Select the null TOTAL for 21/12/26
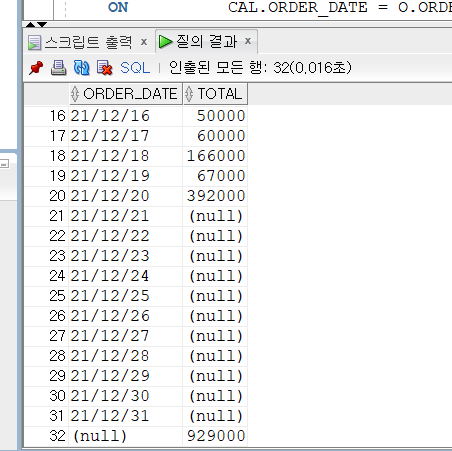 [x=215, y=316]
